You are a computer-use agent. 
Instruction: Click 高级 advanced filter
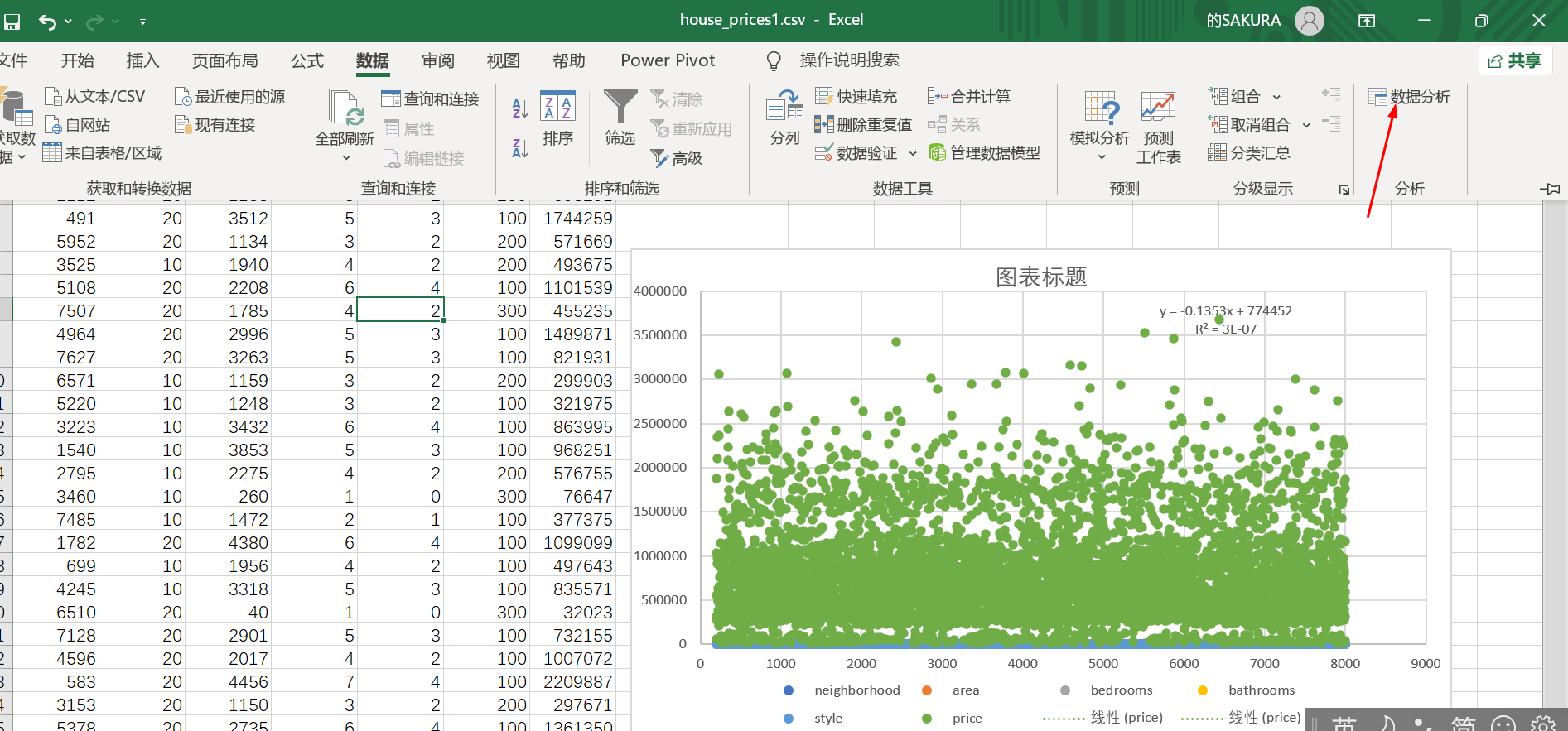(x=677, y=158)
